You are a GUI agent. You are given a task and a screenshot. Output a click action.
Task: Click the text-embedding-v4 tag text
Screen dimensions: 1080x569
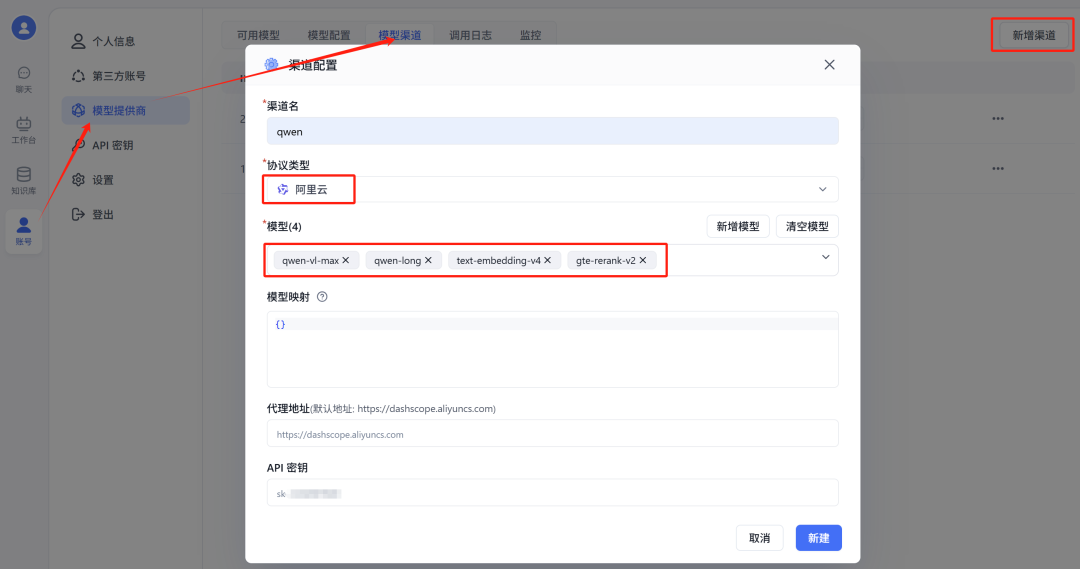499,260
